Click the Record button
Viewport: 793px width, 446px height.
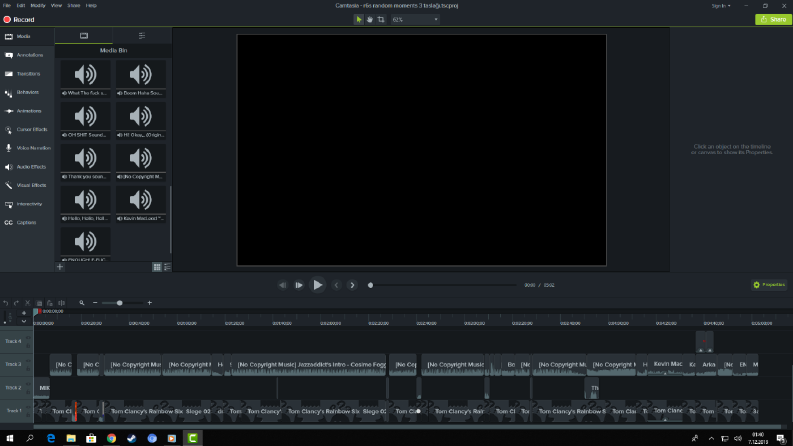(x=19, y=19)
